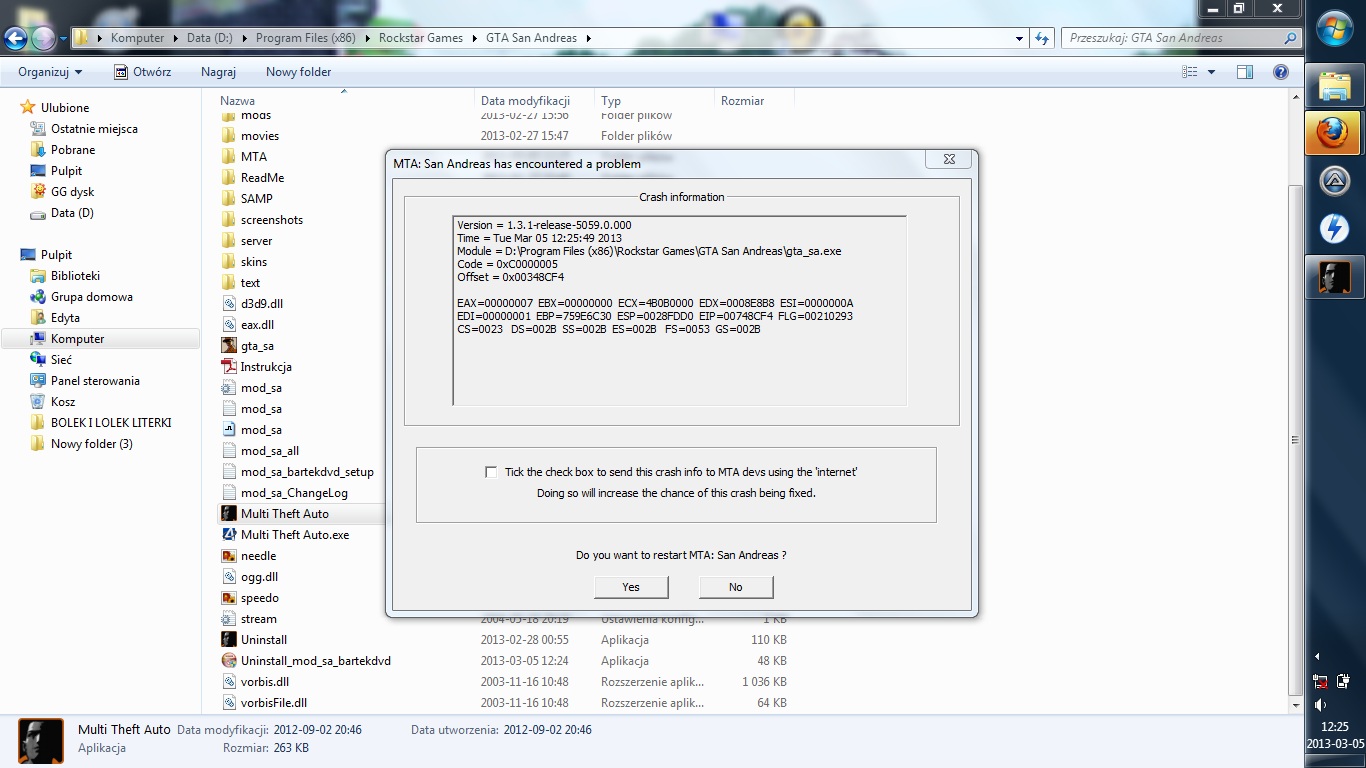The width and height of the screenshot is (1366, 768).
Task: Click the Explorer Forward arrow
Action: coord(43,39)
